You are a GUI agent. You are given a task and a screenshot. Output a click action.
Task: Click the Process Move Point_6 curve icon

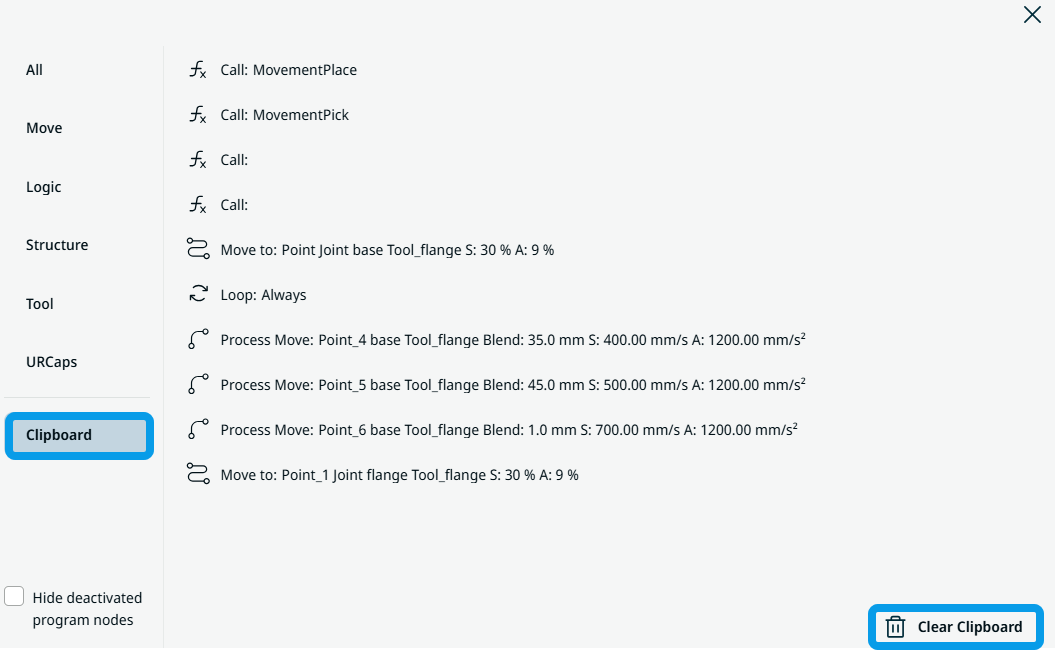coord(198,430)
